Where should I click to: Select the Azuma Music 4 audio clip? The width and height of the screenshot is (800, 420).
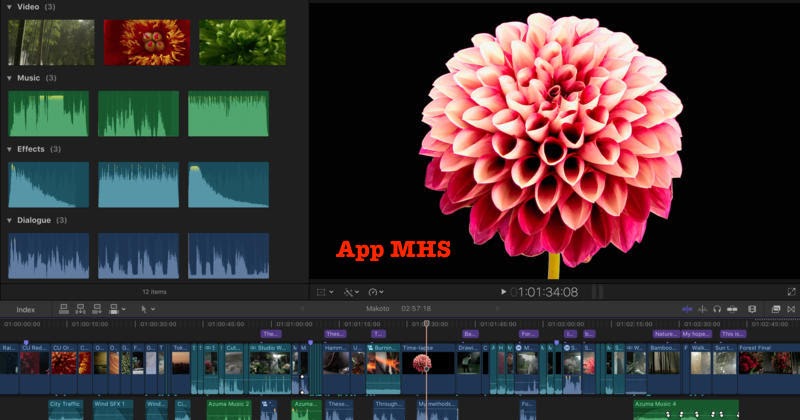click(x=686, y=410)
